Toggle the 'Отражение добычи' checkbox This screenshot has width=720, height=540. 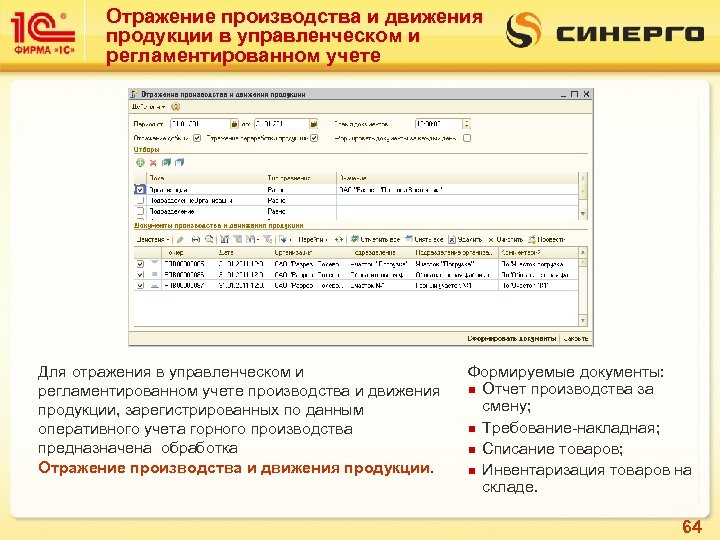197,138
